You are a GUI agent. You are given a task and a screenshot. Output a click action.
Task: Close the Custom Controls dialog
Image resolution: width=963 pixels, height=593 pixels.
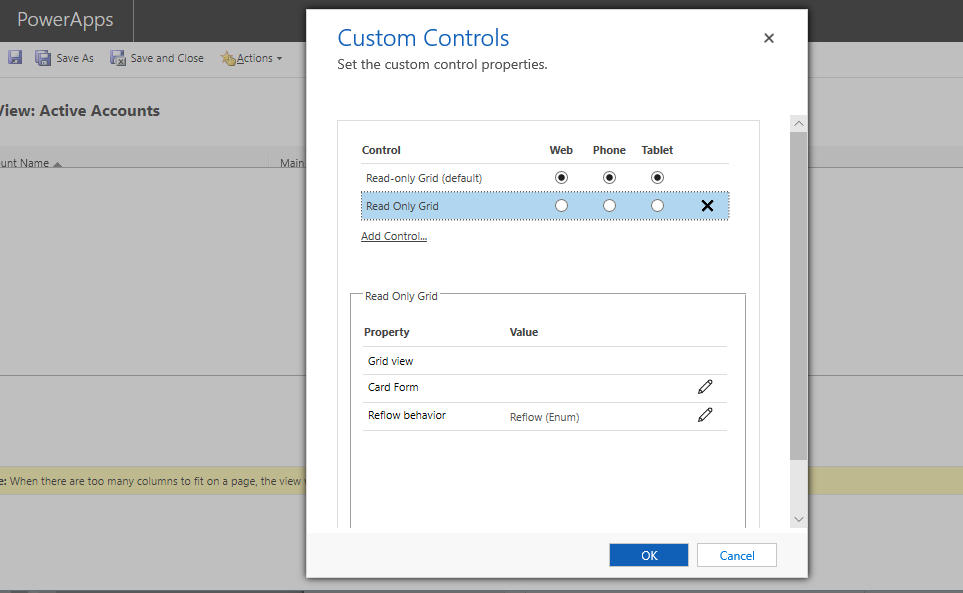(769, 38)
